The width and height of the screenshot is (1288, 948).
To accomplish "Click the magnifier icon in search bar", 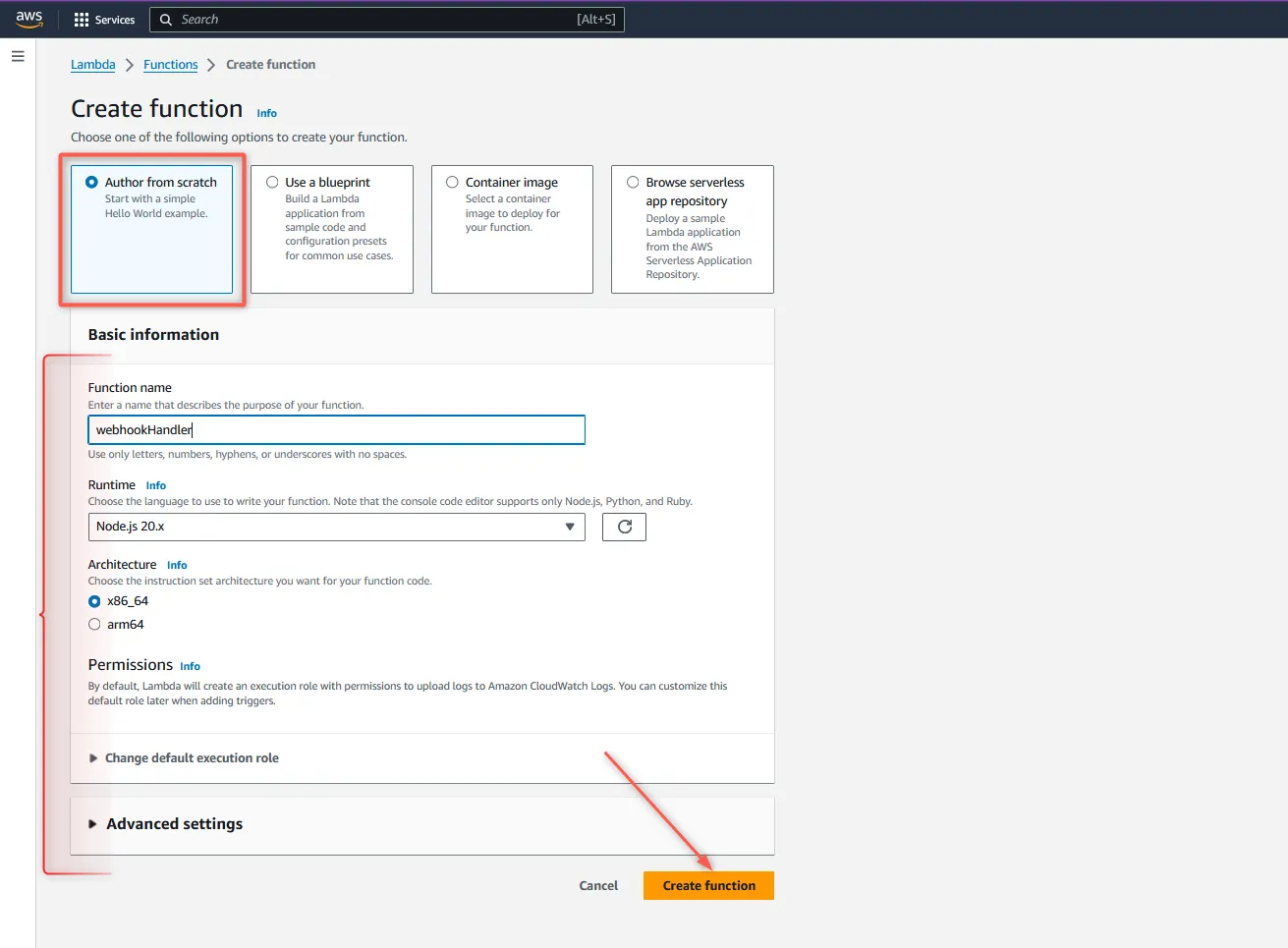I will [166, 20].
